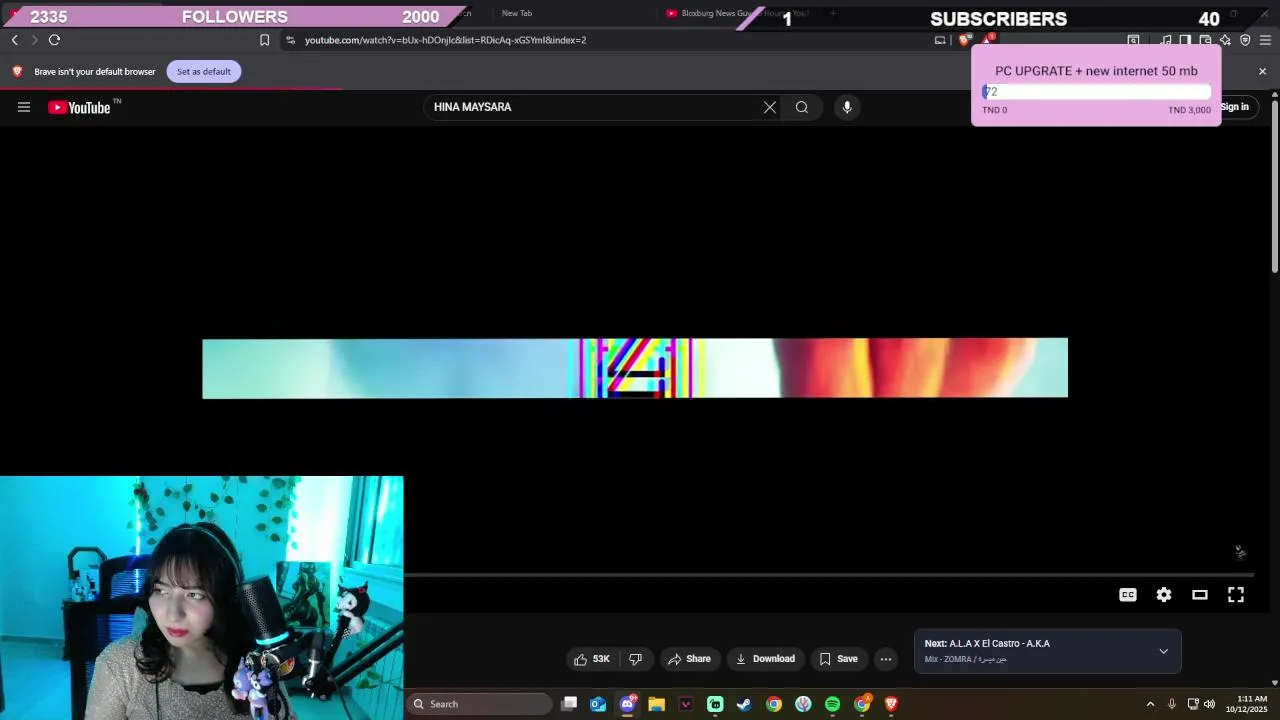Image resolution: width=1280 pixels, height=720 pixels.
Task: Open media control music note icon
Action: [x=1166, y=40]
